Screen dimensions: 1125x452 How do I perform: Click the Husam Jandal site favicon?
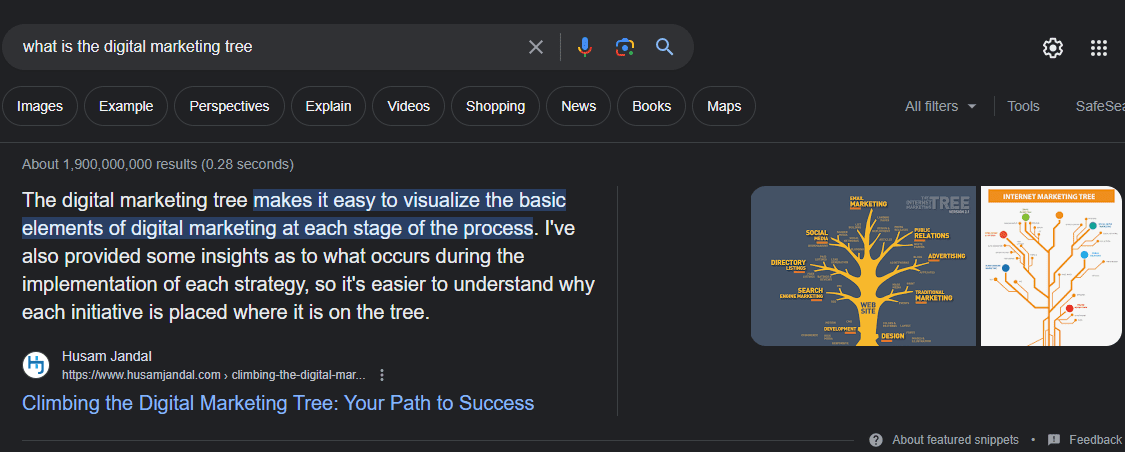36,365
